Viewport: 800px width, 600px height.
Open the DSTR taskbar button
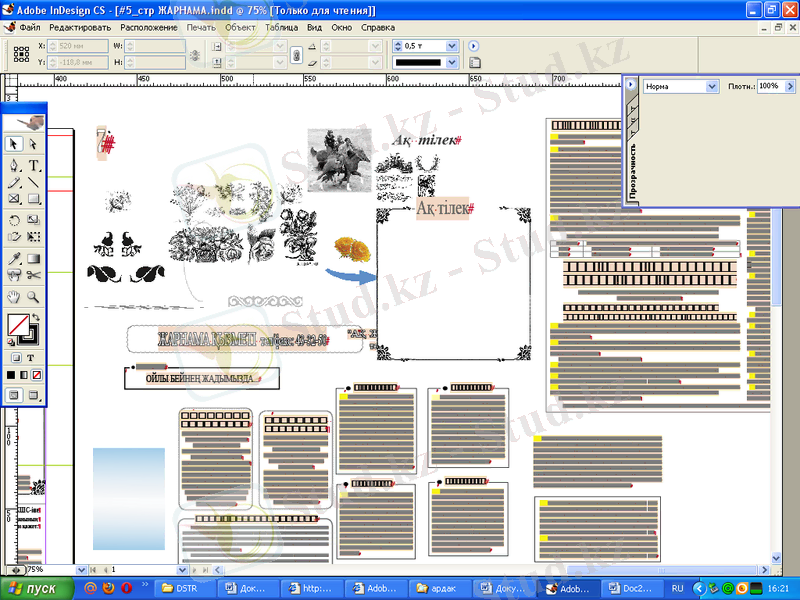click(x=181, y=588)
